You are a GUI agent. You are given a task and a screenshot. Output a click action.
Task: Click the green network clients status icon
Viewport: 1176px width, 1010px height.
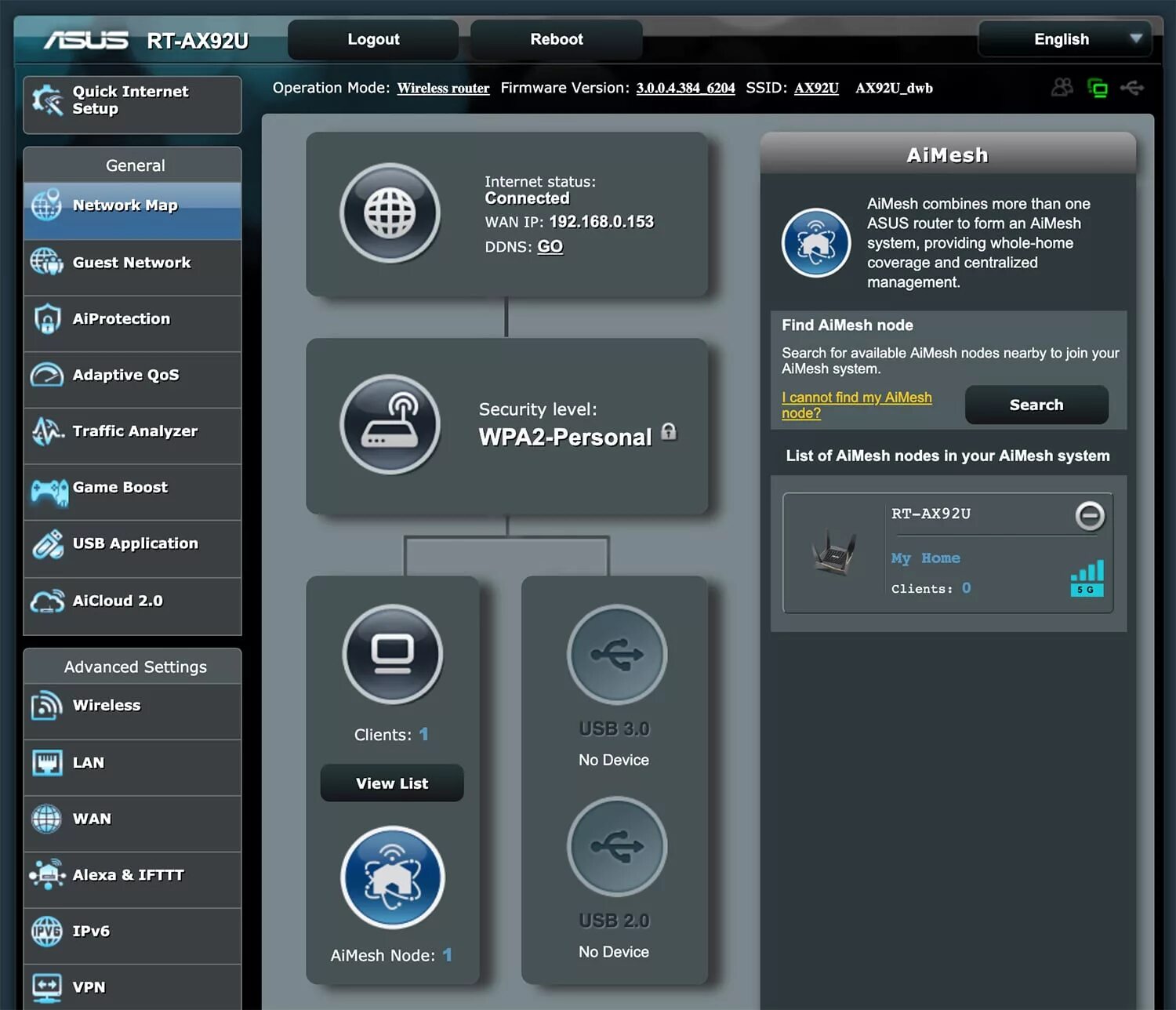coord(1098,88)
